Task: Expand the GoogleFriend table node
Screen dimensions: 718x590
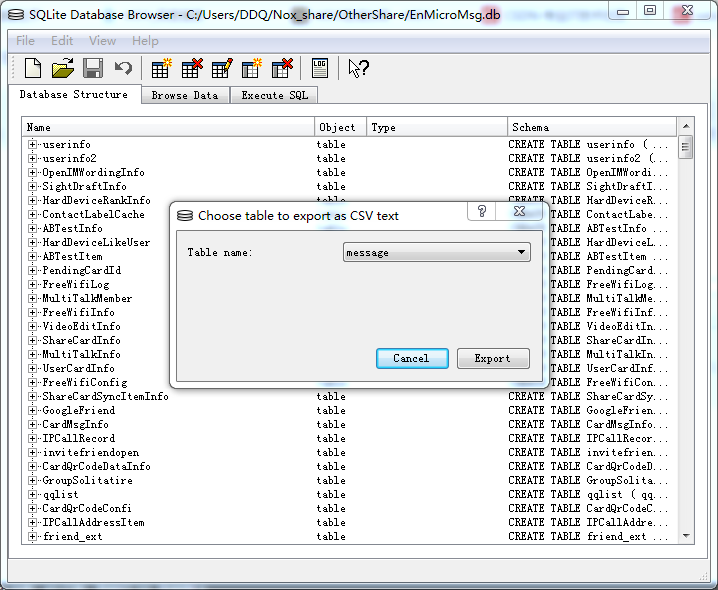Action: click(32, 410)
